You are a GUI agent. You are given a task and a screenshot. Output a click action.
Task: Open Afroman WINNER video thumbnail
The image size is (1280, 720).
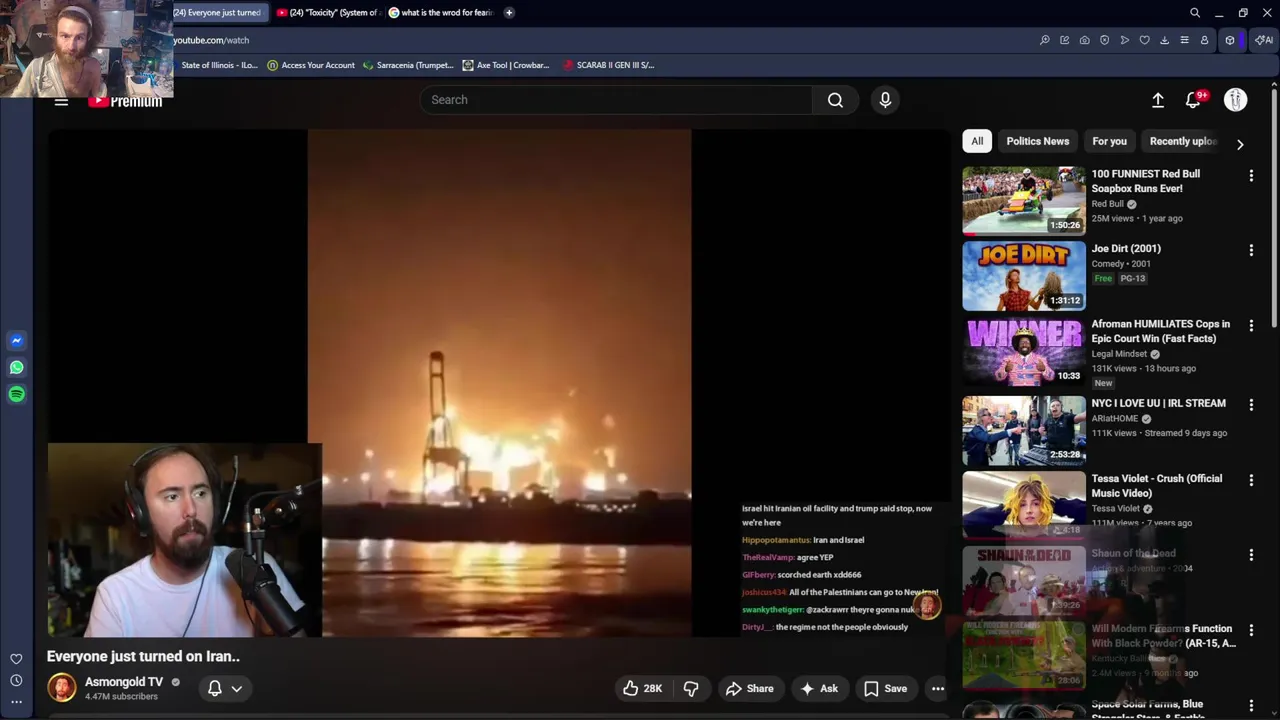point(1024,351)
